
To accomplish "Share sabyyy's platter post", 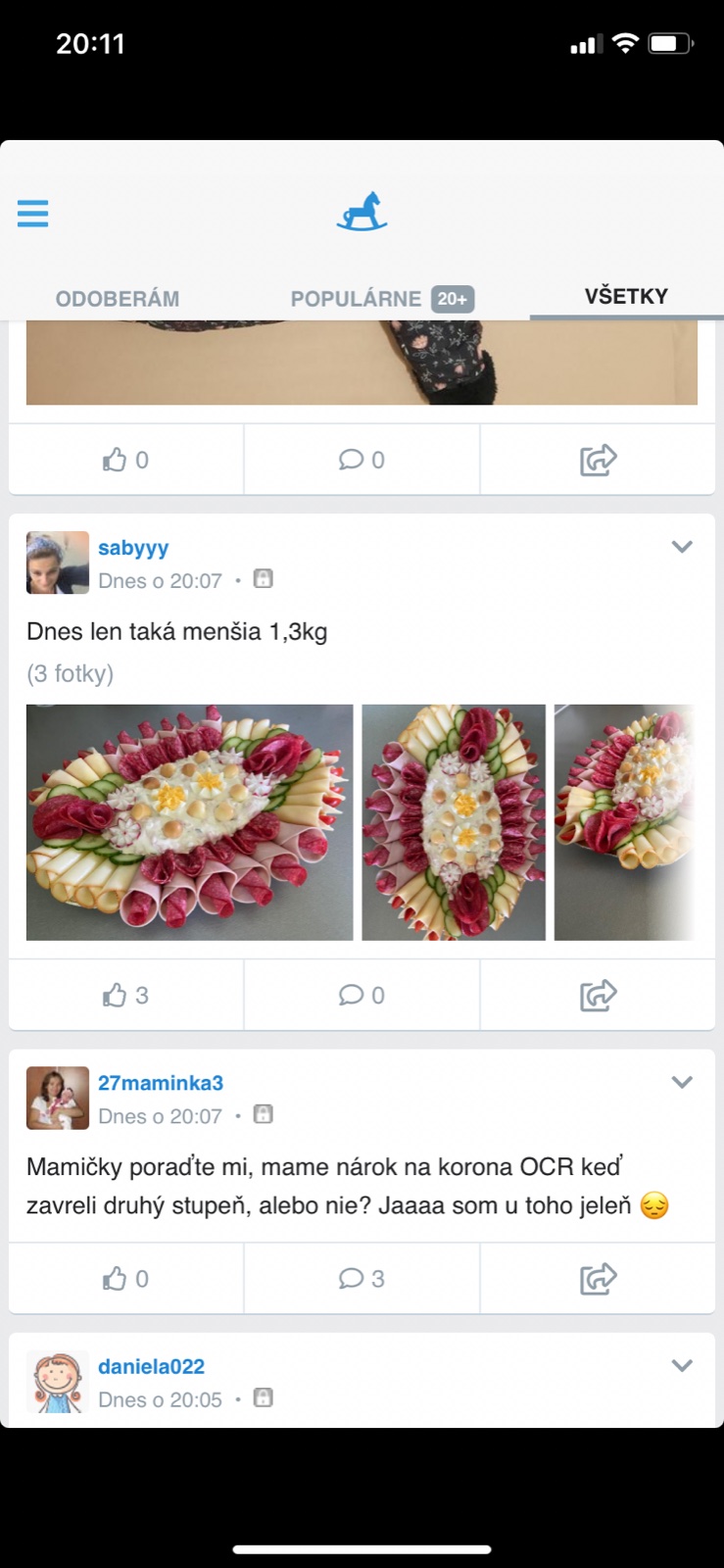I will pyautogui.click(x=598, y=996).
